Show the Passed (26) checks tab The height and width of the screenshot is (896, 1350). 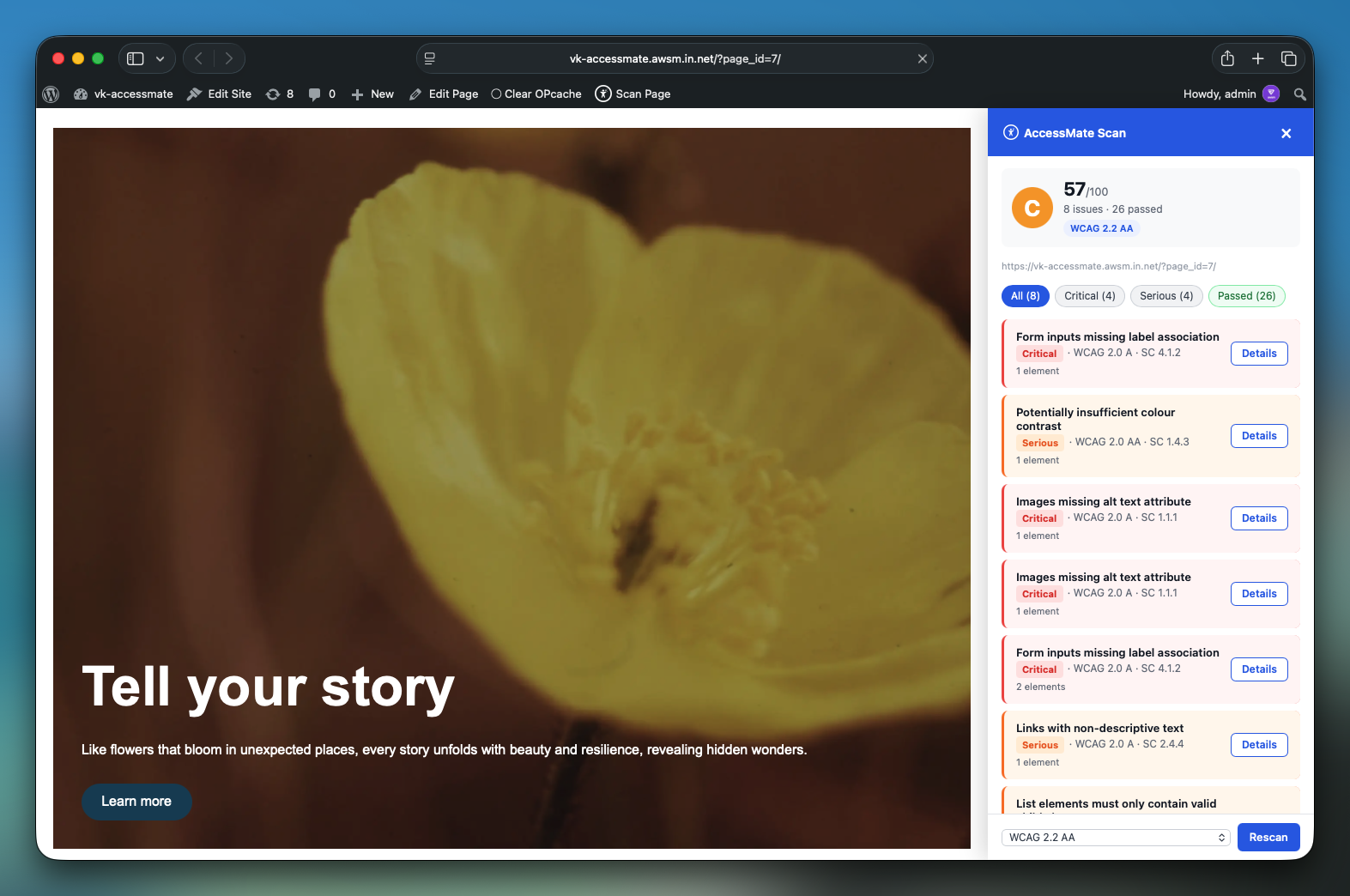coord(1246,296)
